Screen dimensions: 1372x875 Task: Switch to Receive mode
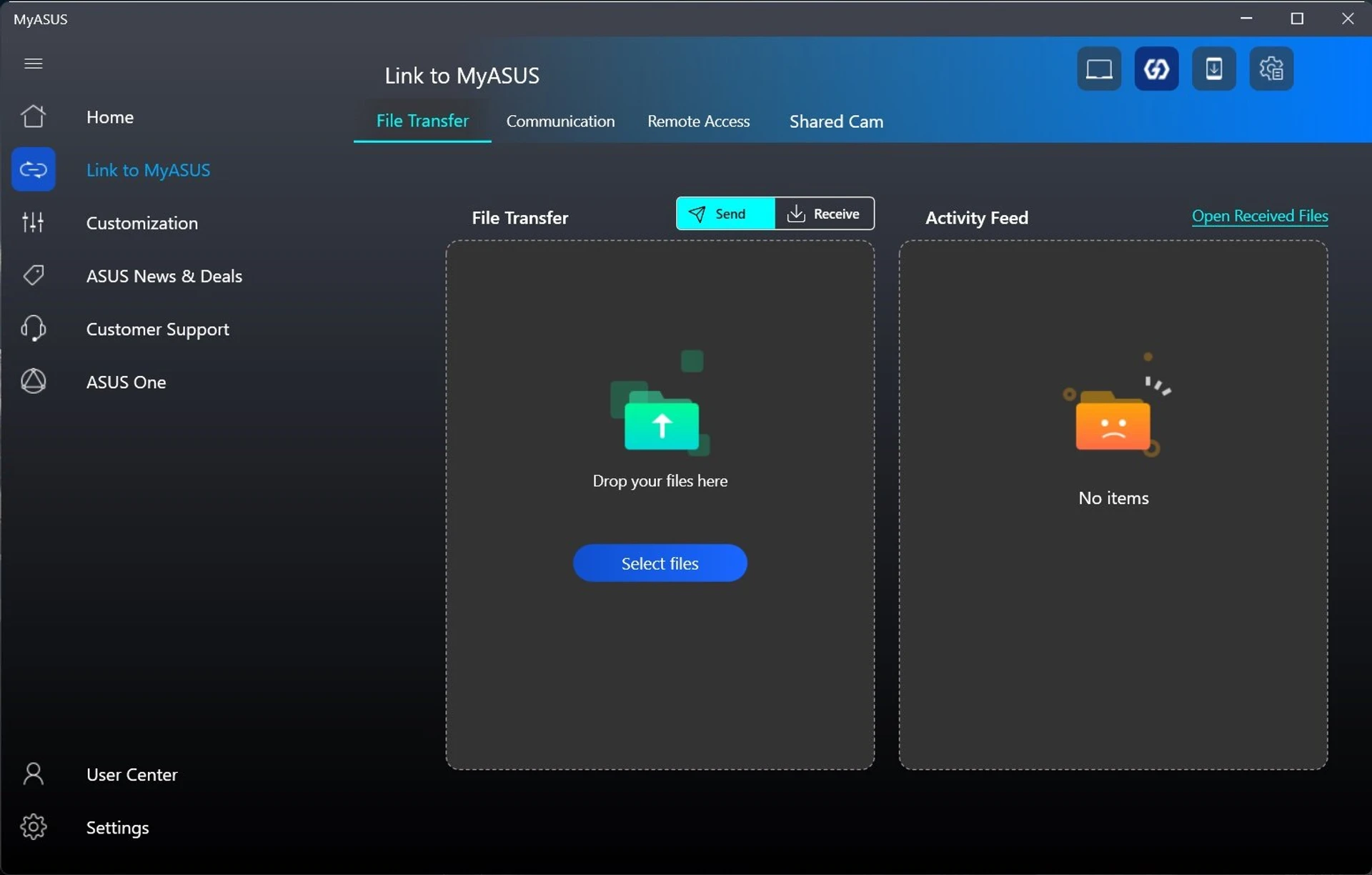pyautogui.click(x=824, y=214)
